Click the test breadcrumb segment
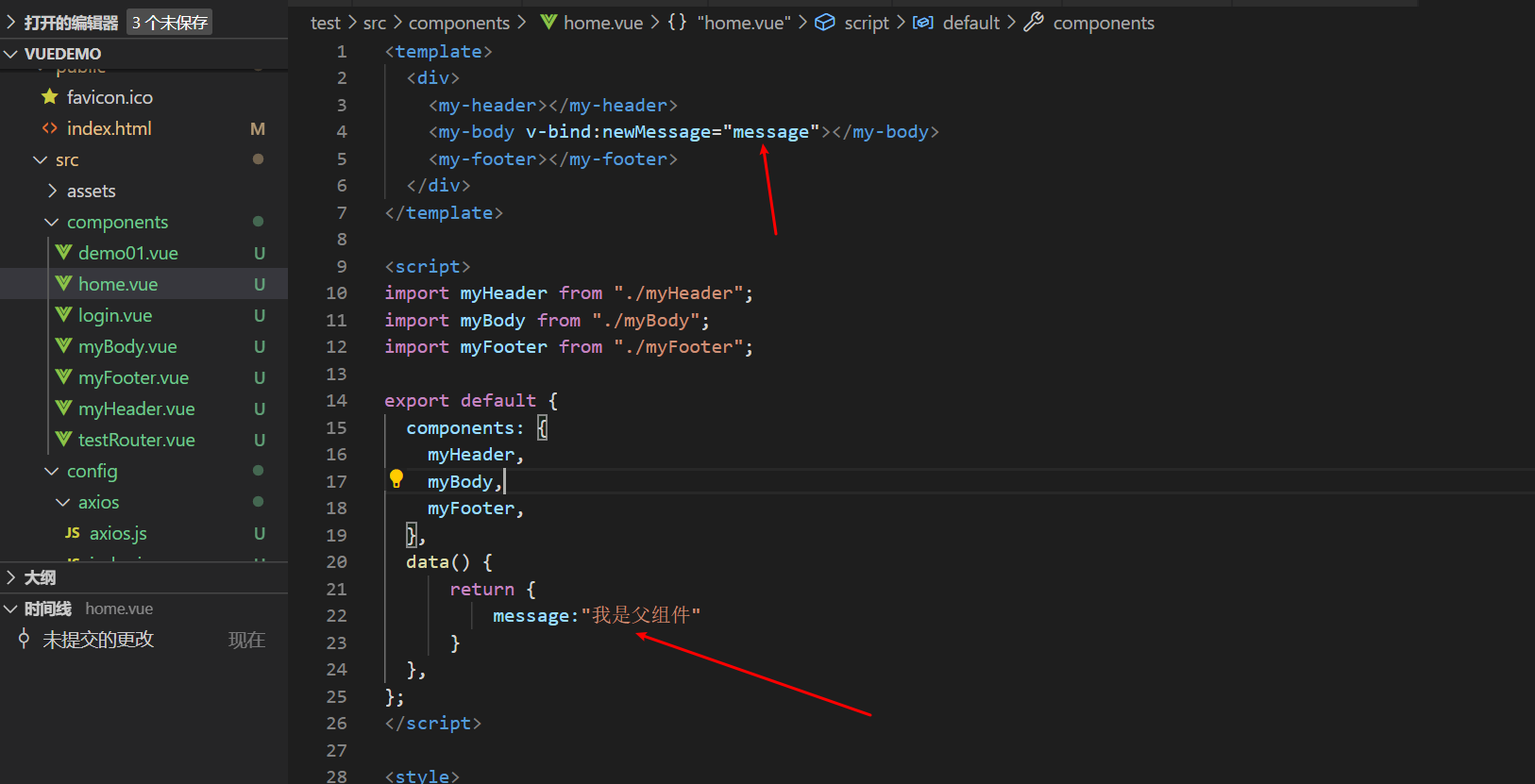 [326, 23]
